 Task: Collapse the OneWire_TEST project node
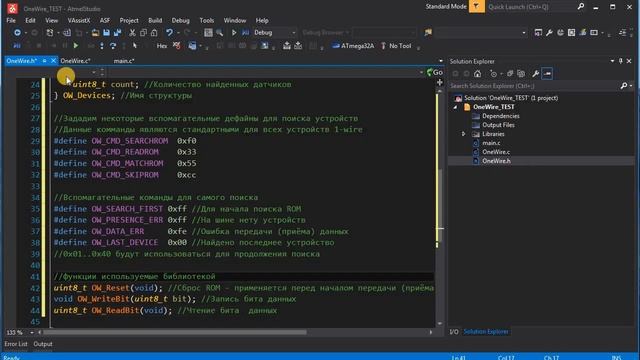456,107
